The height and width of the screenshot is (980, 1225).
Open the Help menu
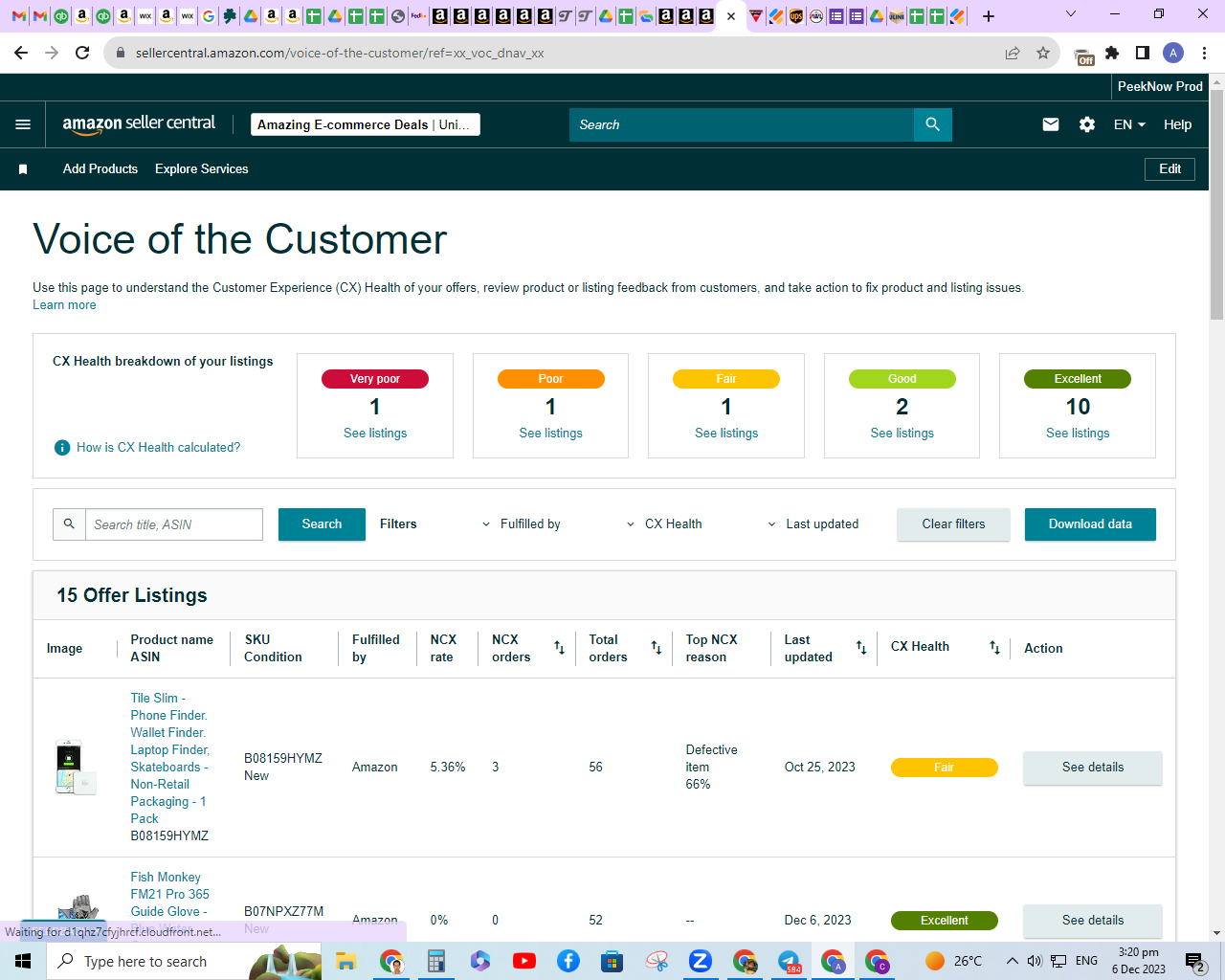[x=1177, y=124]
